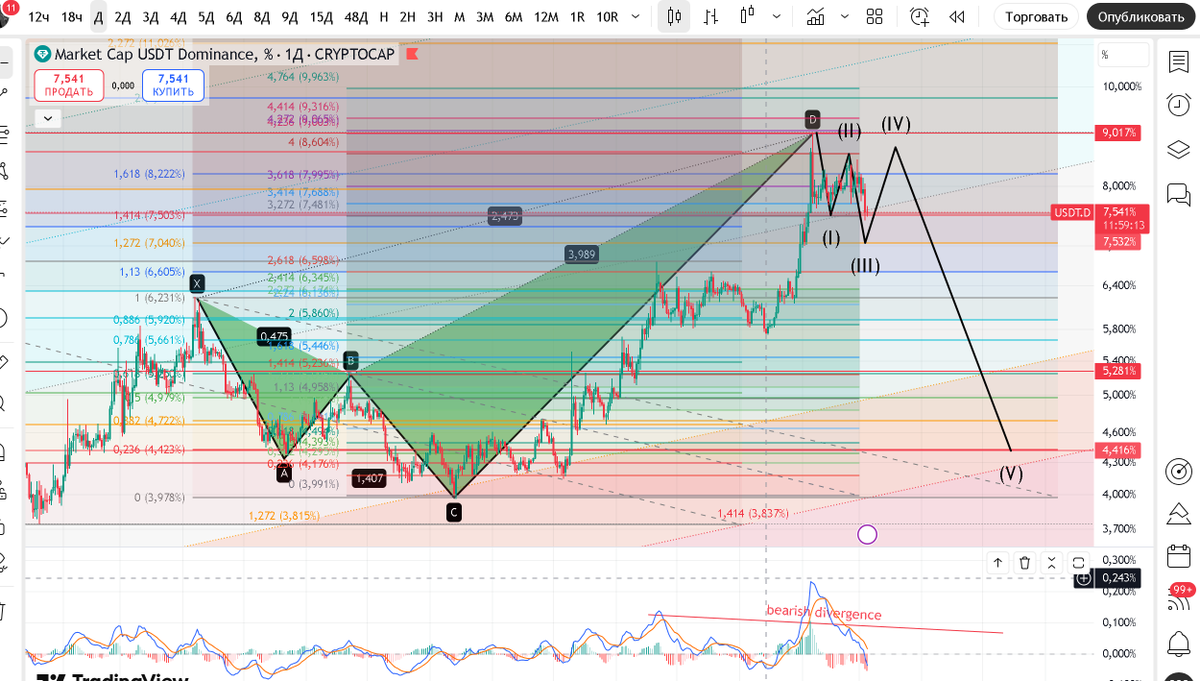Click the 9,017% red price level label
Viewport: 1200px width, 681px height.
click(1118, 133)
